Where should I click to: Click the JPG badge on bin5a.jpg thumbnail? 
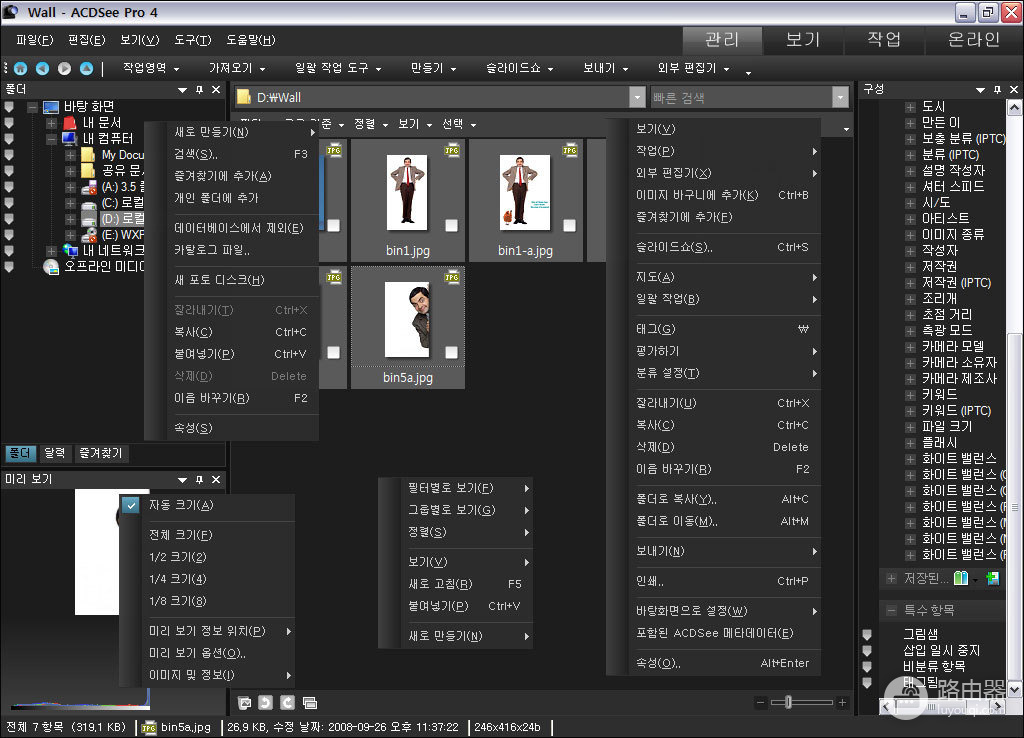coord(452,278)
